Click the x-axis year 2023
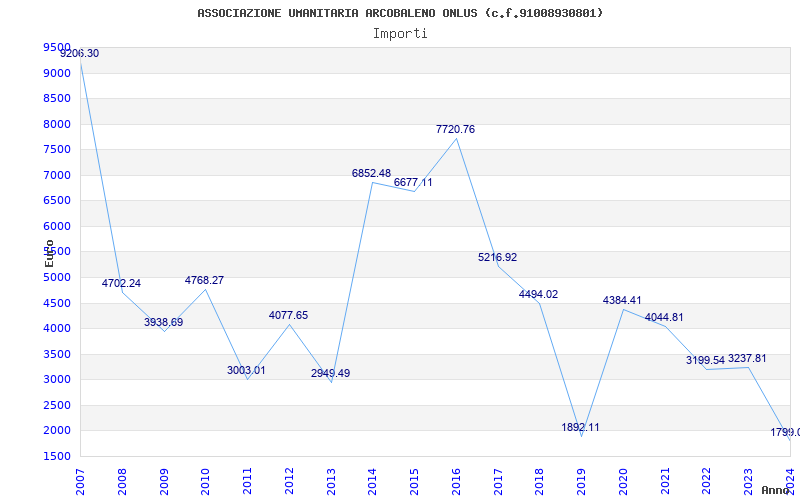This screenshot has height=500, width=800. [748, 482]
